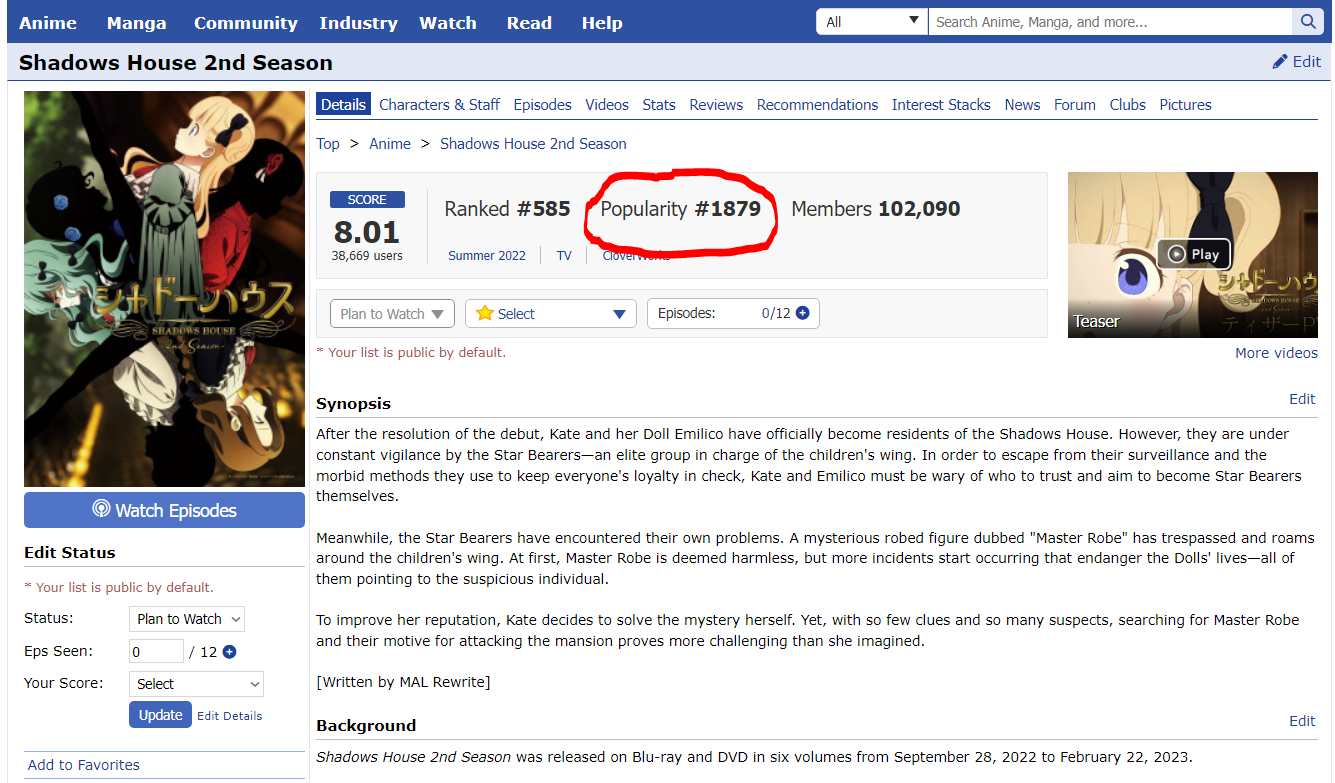1335x783 pixels.
Task: Click the Add to Favorites link
Action: 84,765
